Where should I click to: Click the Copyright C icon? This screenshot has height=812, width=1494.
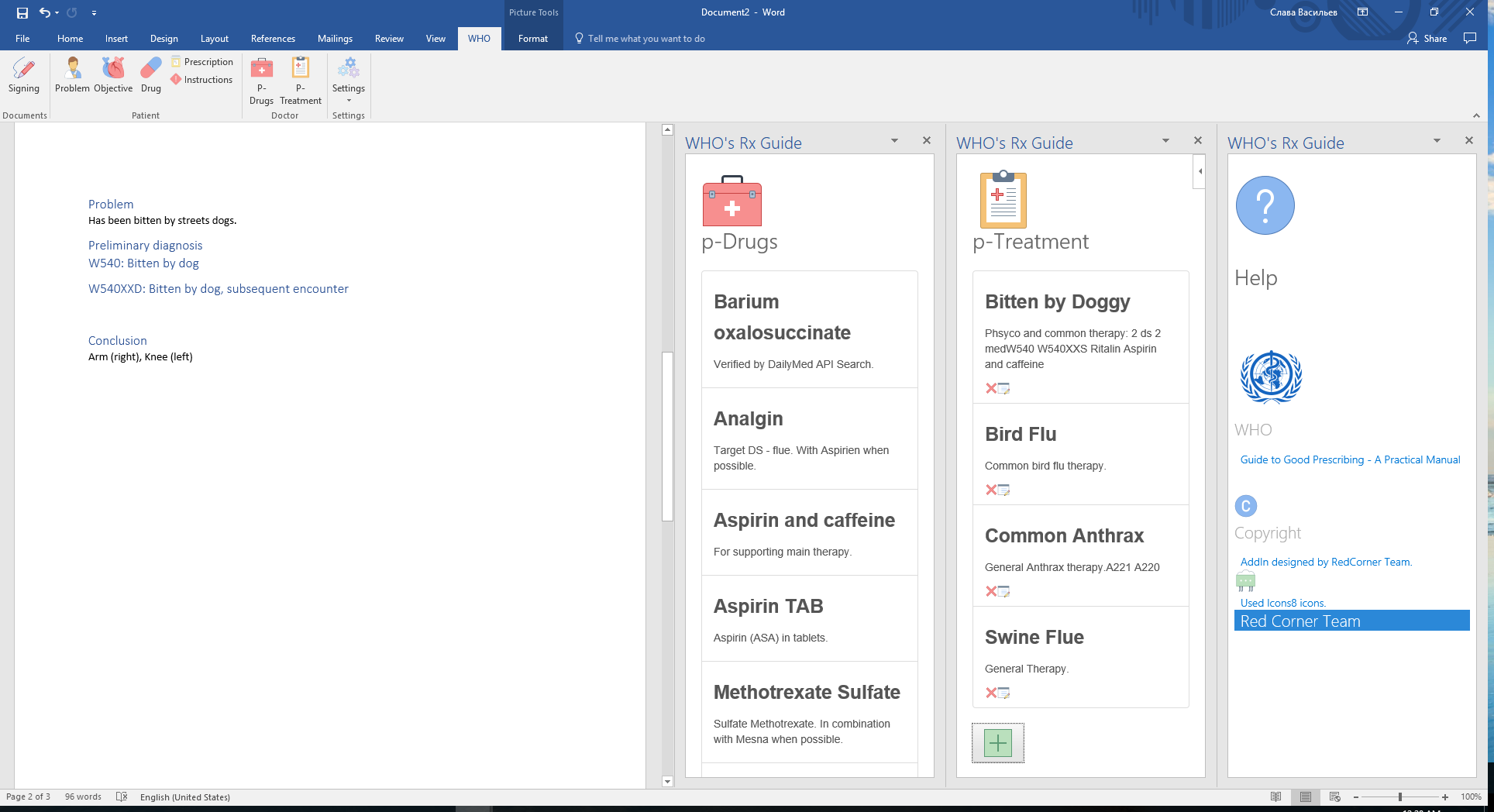click(x=1246, y=506)
